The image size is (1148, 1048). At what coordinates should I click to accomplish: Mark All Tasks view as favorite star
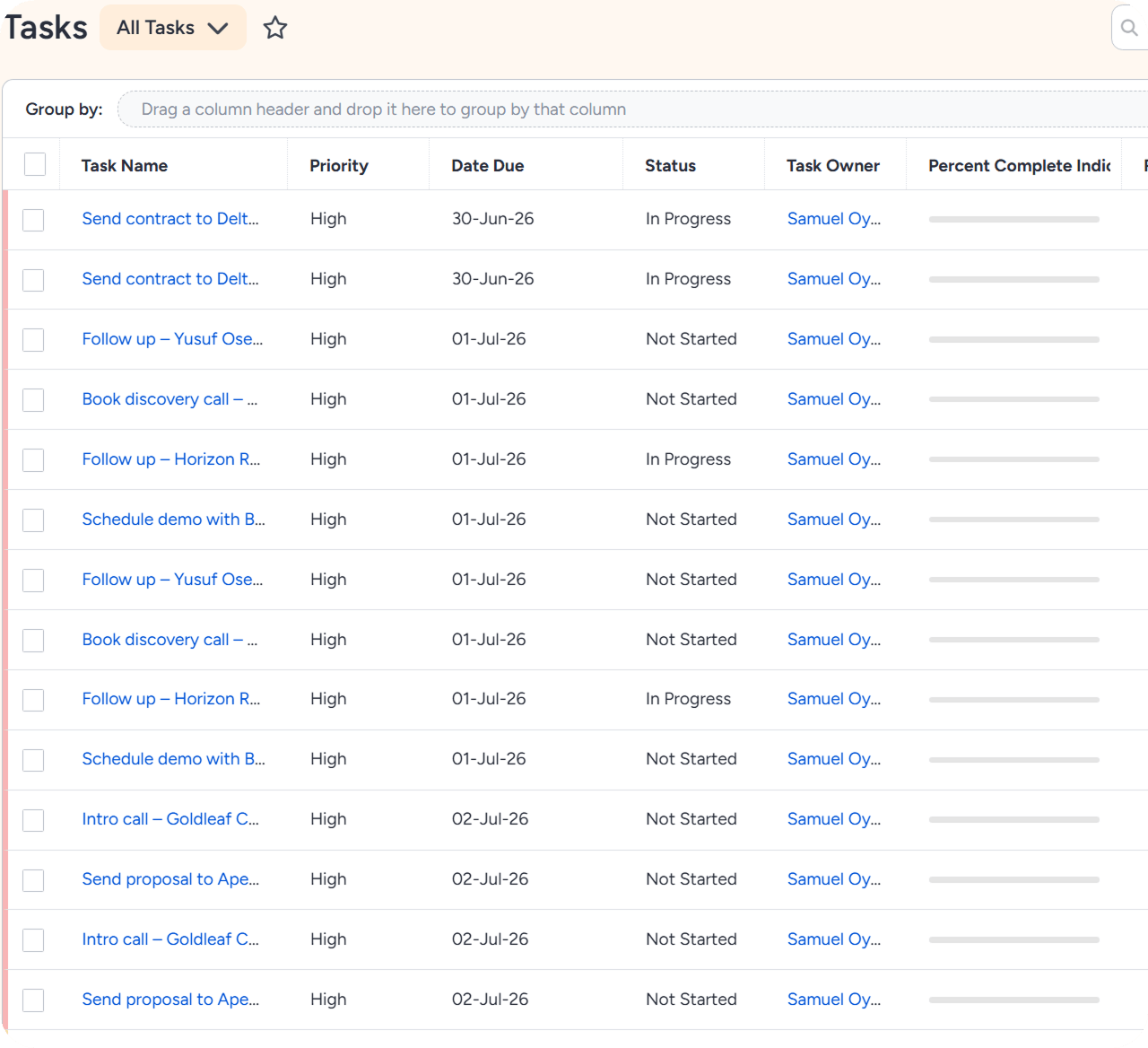click(275, 28)
